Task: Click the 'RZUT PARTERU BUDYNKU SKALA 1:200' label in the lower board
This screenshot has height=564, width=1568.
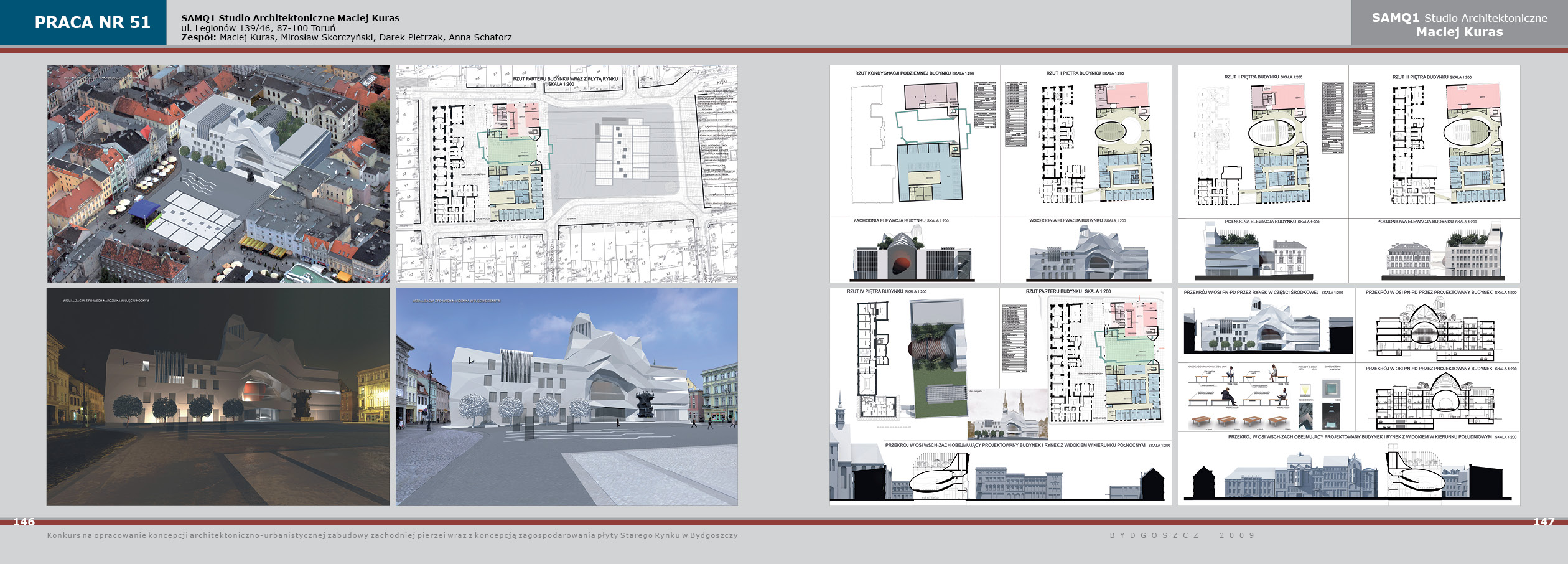Action: pyautogui.click(x=1068, y=291)
